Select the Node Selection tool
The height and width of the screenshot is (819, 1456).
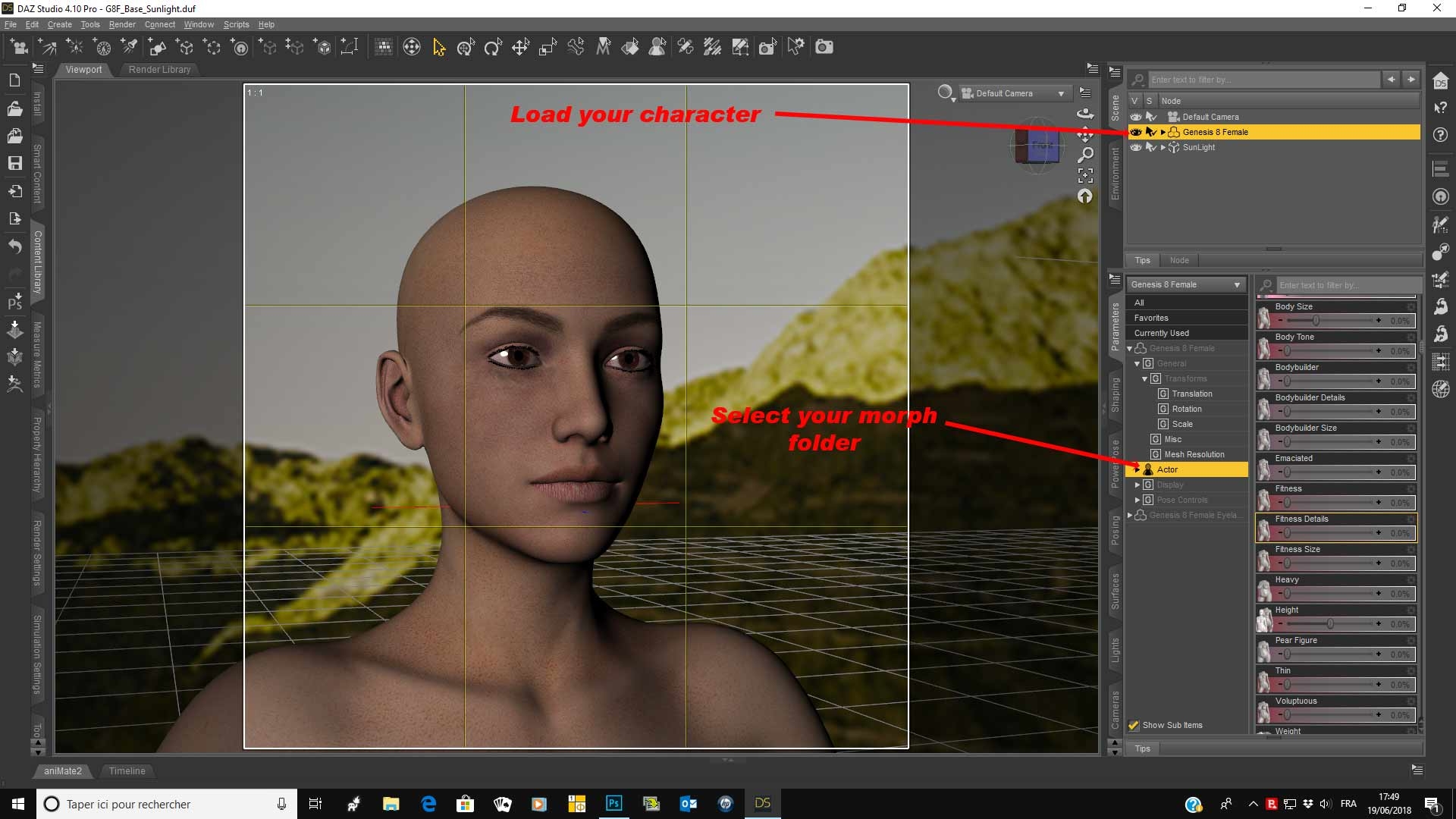(x=440, y=47)
